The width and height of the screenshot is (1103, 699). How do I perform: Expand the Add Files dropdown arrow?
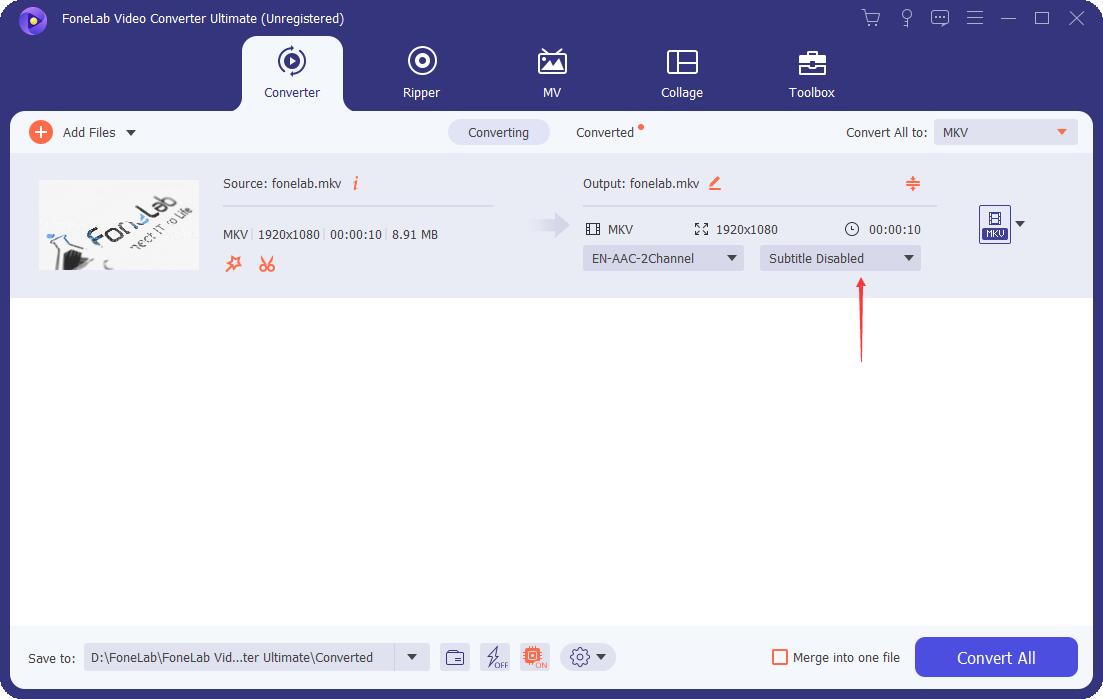pos(131,132)
